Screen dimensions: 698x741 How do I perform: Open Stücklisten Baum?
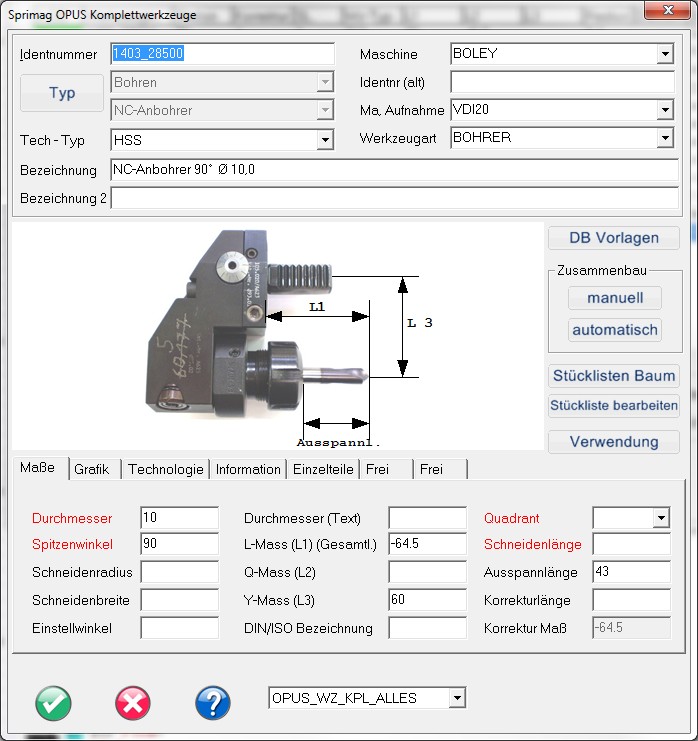tap(614, 376)
